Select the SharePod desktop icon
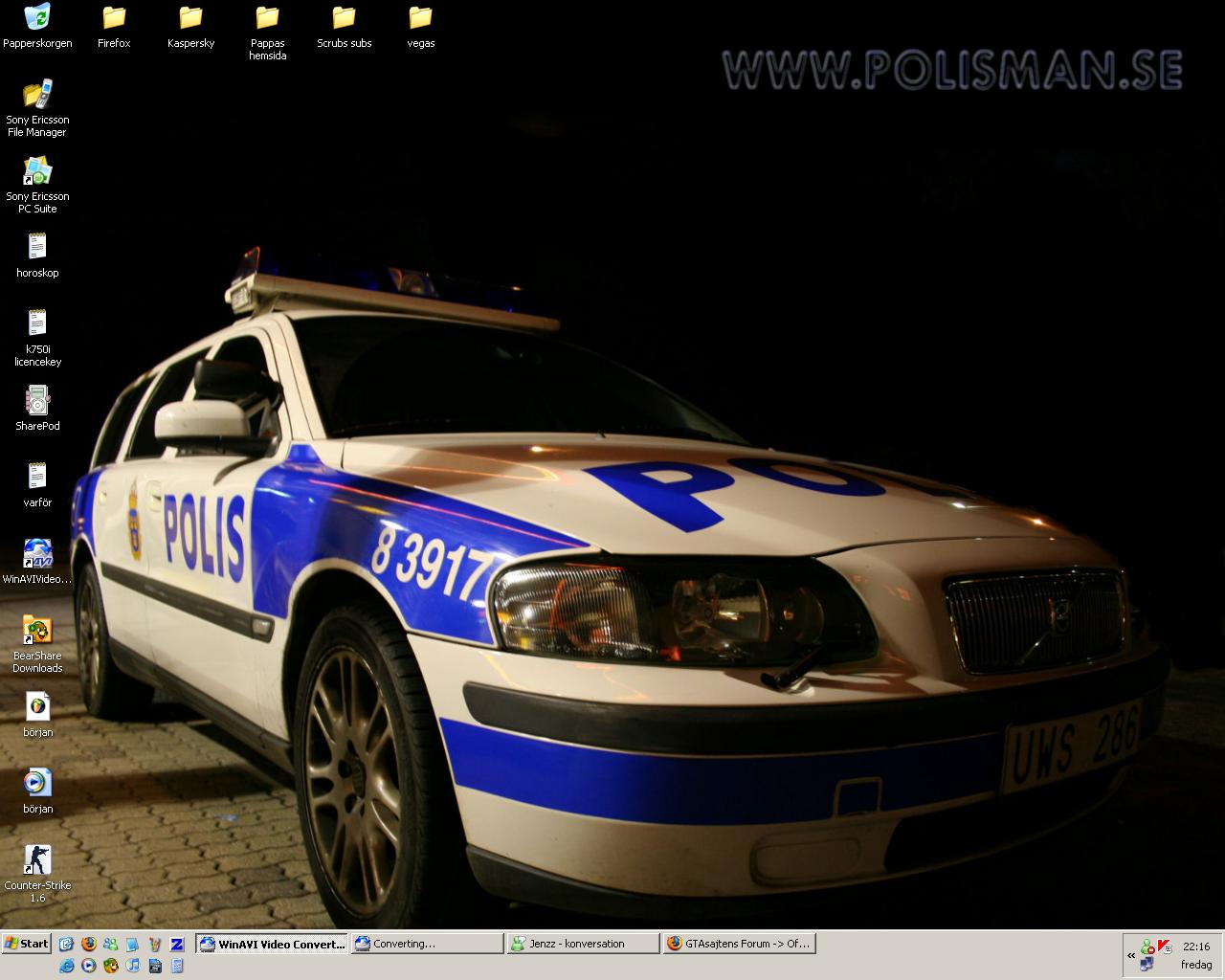 [x=37, y=409]
